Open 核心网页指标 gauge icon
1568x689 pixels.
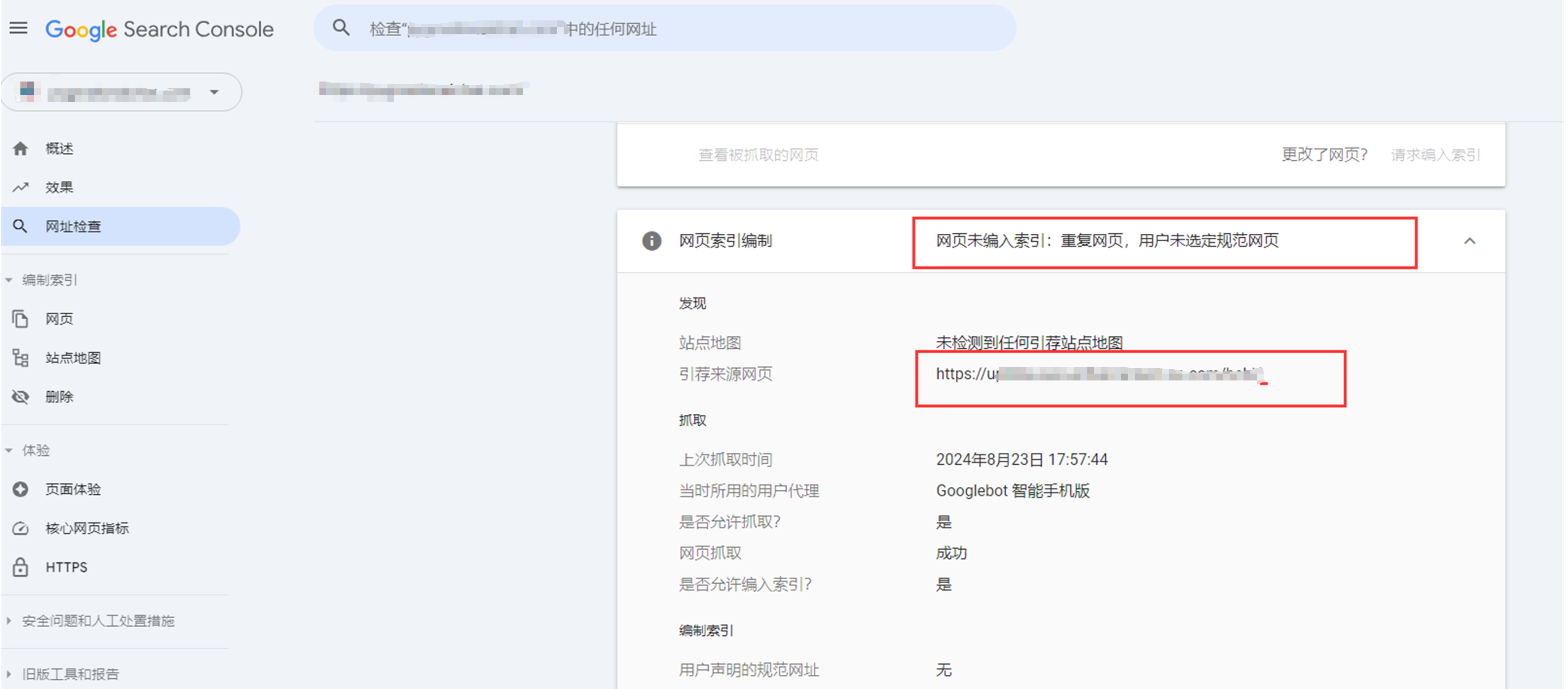[x=20, y=528]
